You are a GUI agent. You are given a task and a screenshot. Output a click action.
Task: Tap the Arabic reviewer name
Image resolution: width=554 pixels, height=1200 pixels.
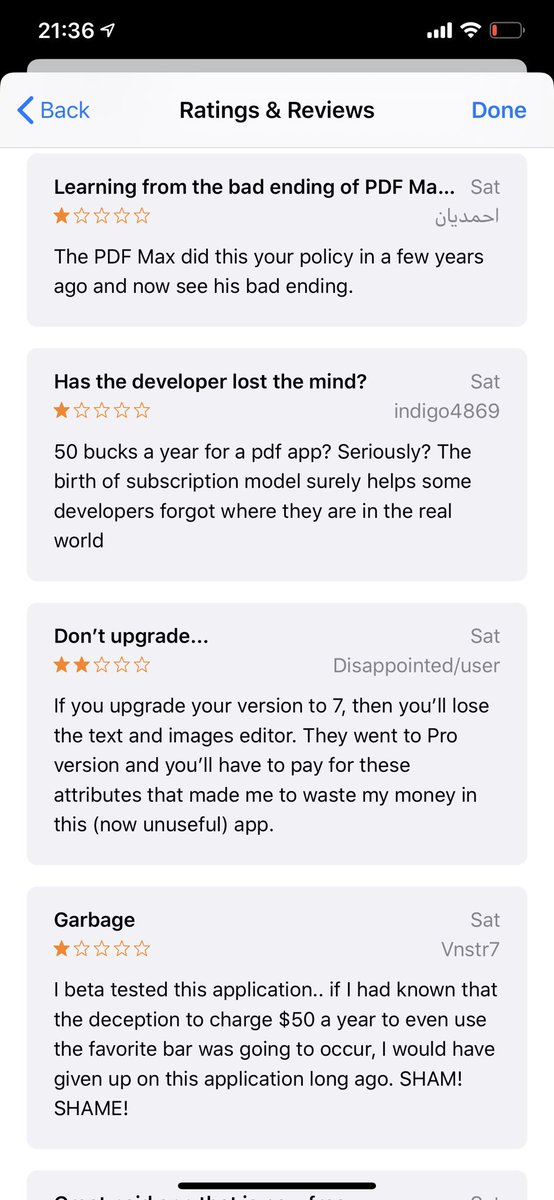click(466, 216)
